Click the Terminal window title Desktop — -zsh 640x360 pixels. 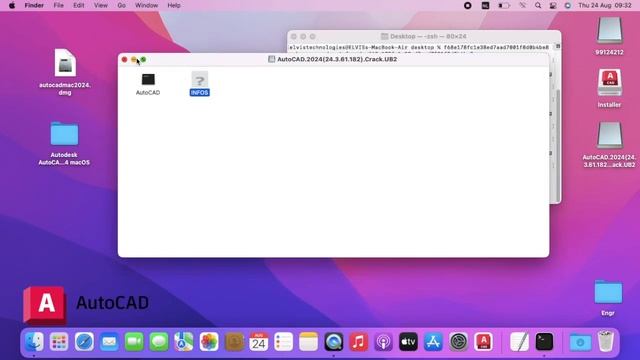tap(428, 36)
